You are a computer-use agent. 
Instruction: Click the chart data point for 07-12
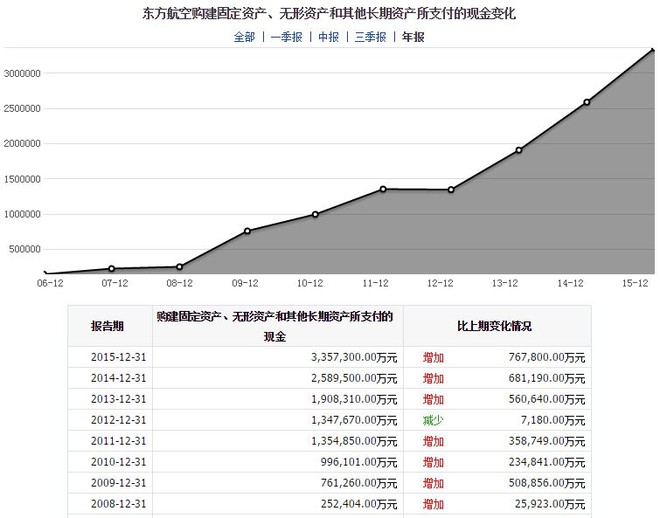click(112, 268)
